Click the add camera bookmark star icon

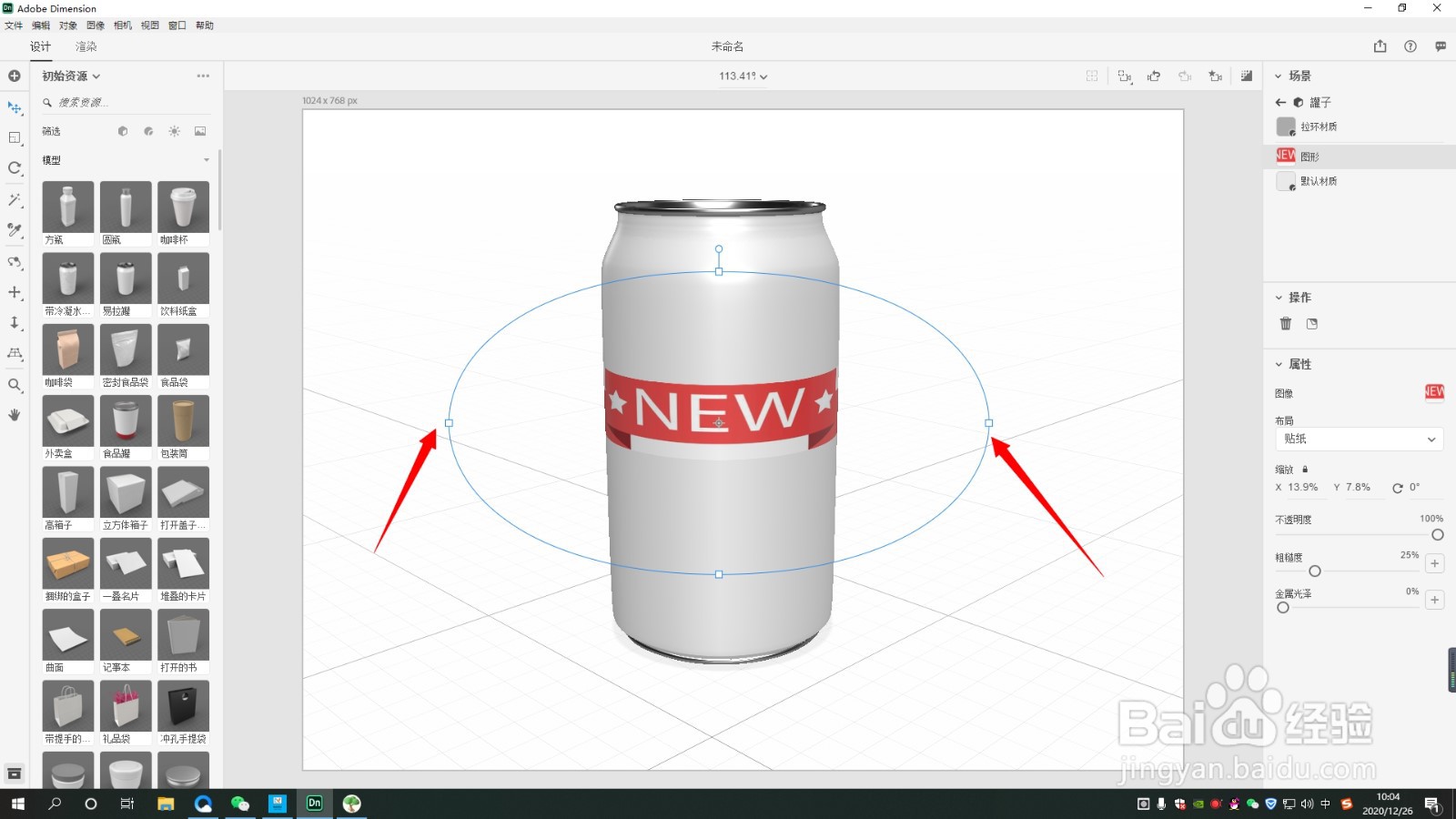(1216, 76)
